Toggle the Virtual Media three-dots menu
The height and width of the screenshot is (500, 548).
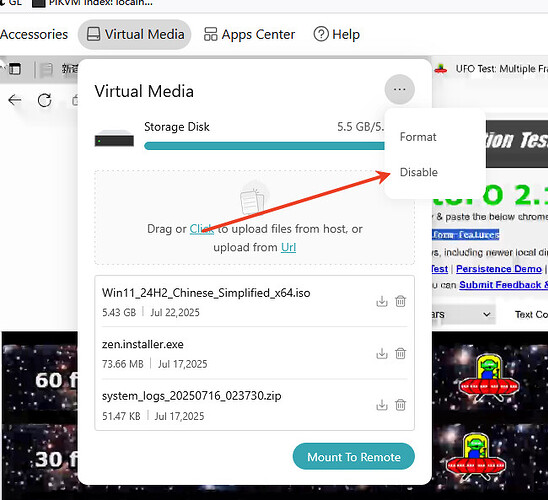pyautogui.click(x=399, y=89)
